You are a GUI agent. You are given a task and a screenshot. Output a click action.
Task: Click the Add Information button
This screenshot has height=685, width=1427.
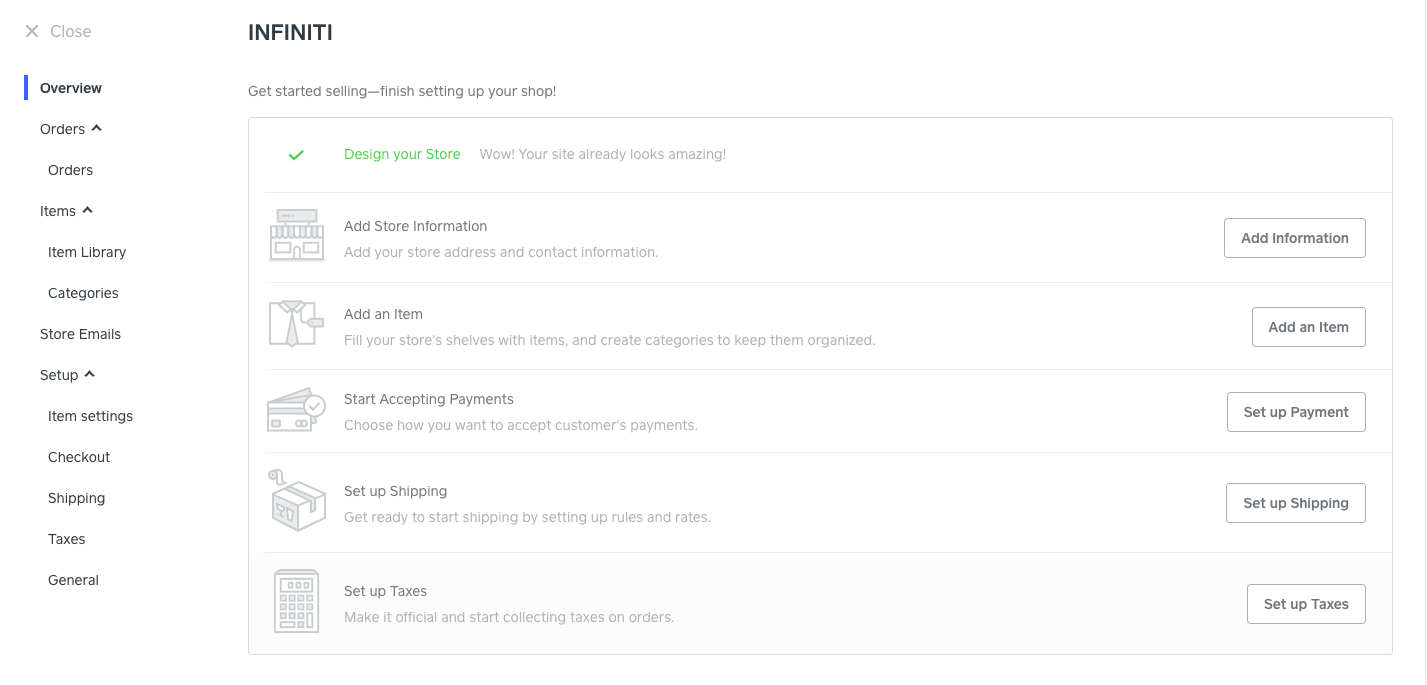coord(1294,238)
